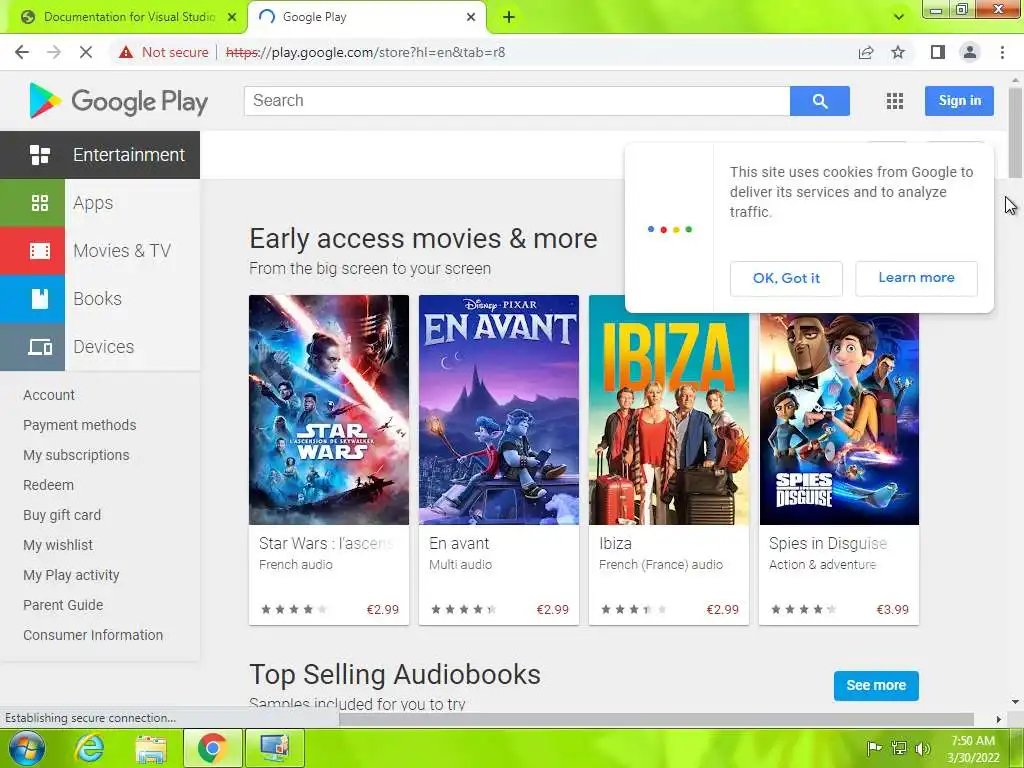Open the Chrome profile avatar icon
This screenshot has height=768, width=1024.
(970, 52)
